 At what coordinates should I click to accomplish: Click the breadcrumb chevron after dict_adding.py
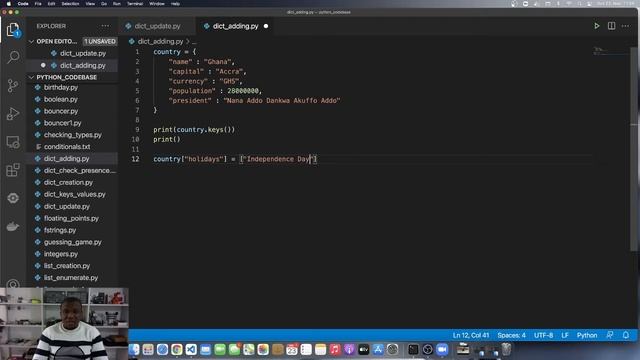[188, 41]
